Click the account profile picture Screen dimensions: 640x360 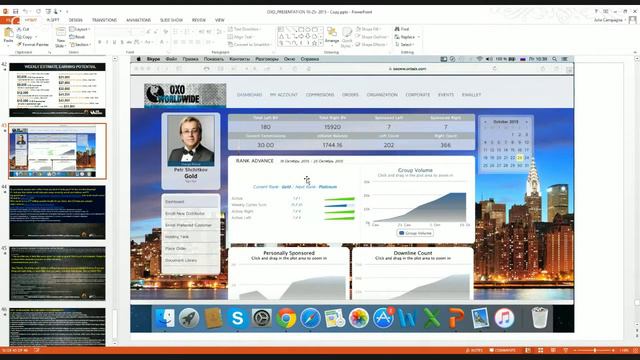(633, 20)
